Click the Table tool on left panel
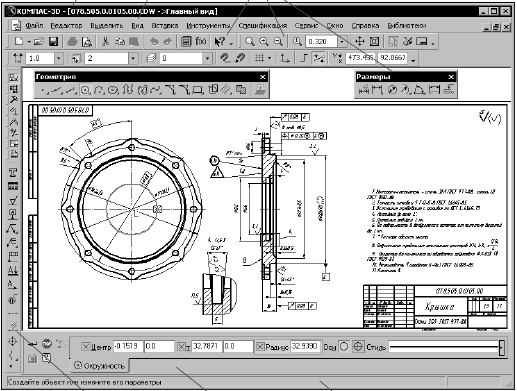517x391 pixels. tap(13, 186)
